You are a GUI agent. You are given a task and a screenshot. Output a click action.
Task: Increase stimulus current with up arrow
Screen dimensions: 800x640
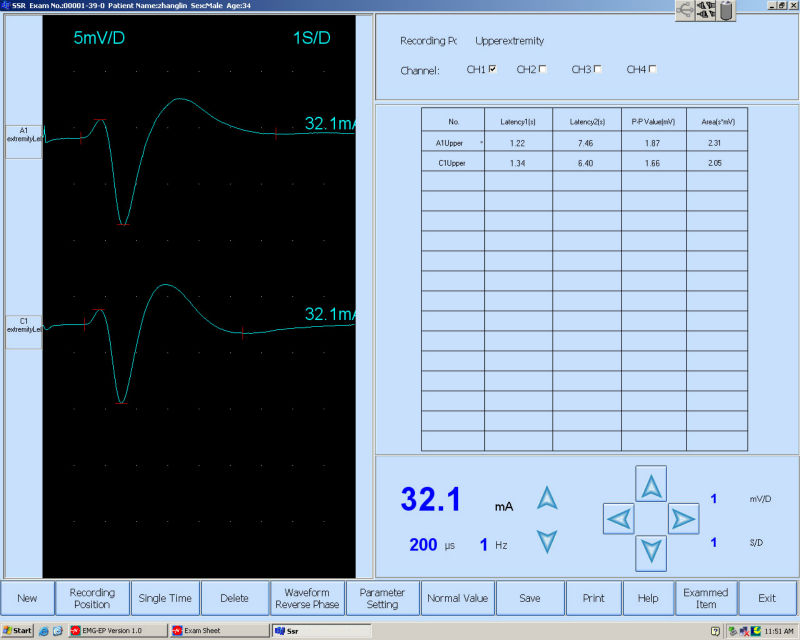point(547,498)
